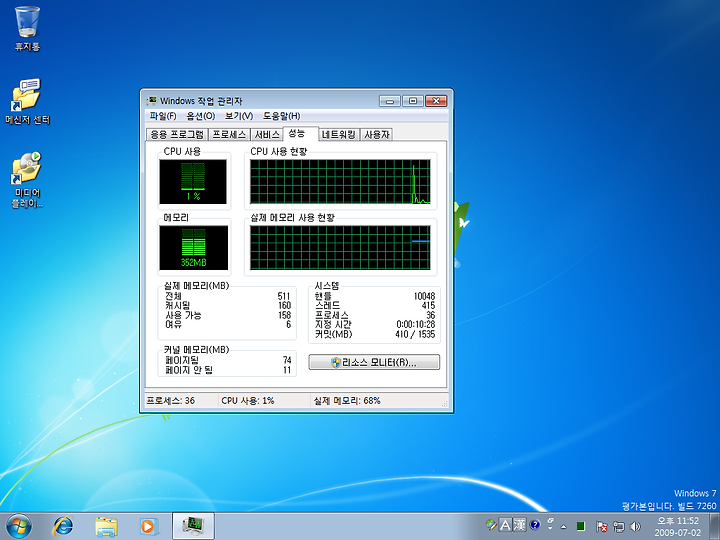Click the 페이징됨 value 74
Image resolution: width=720 pixels, height=540 pixels.
click(x=287, y=360)
